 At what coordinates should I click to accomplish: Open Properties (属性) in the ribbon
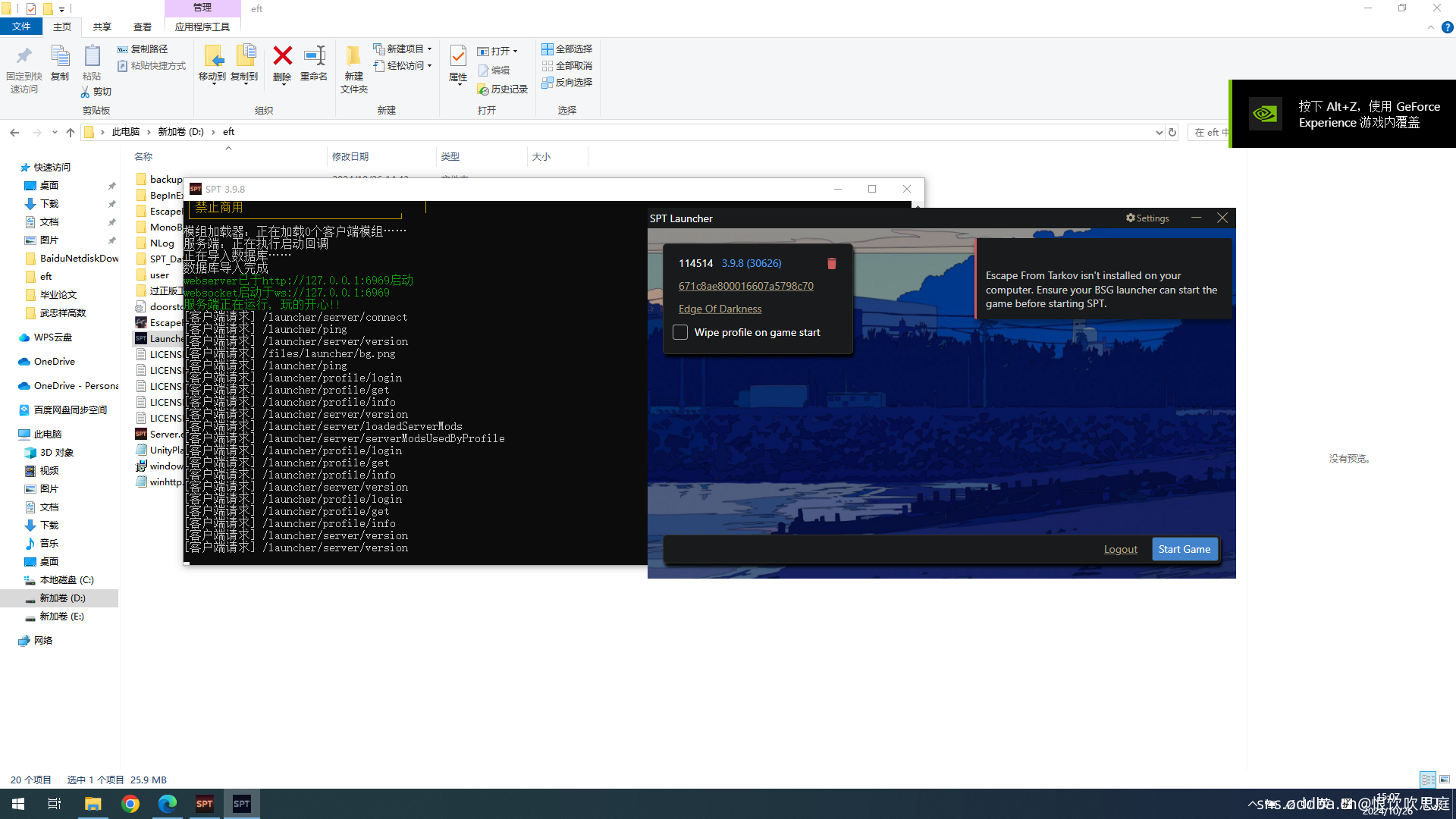(458, 65)
